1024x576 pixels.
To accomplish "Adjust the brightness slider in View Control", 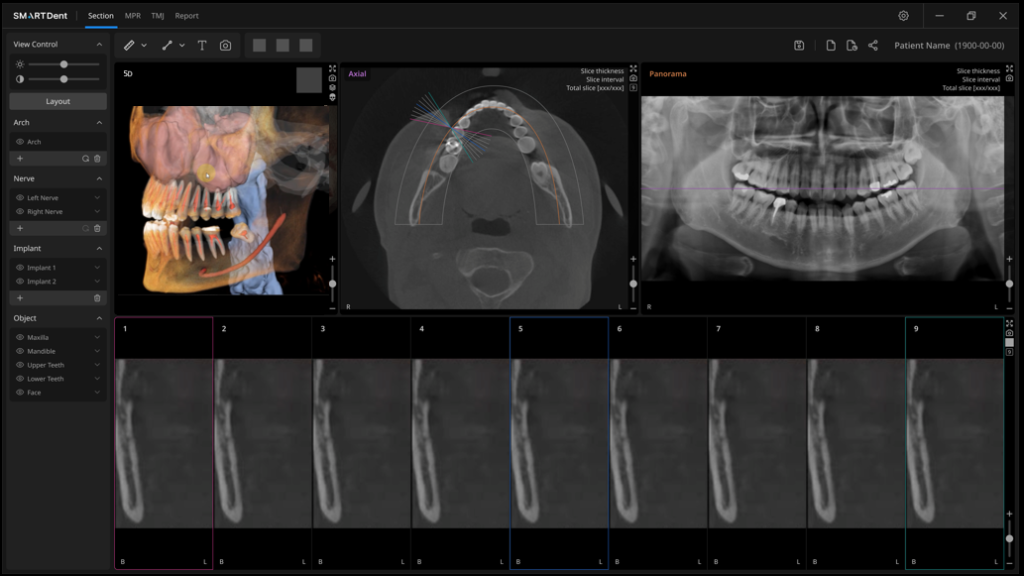I will [64, 63].
